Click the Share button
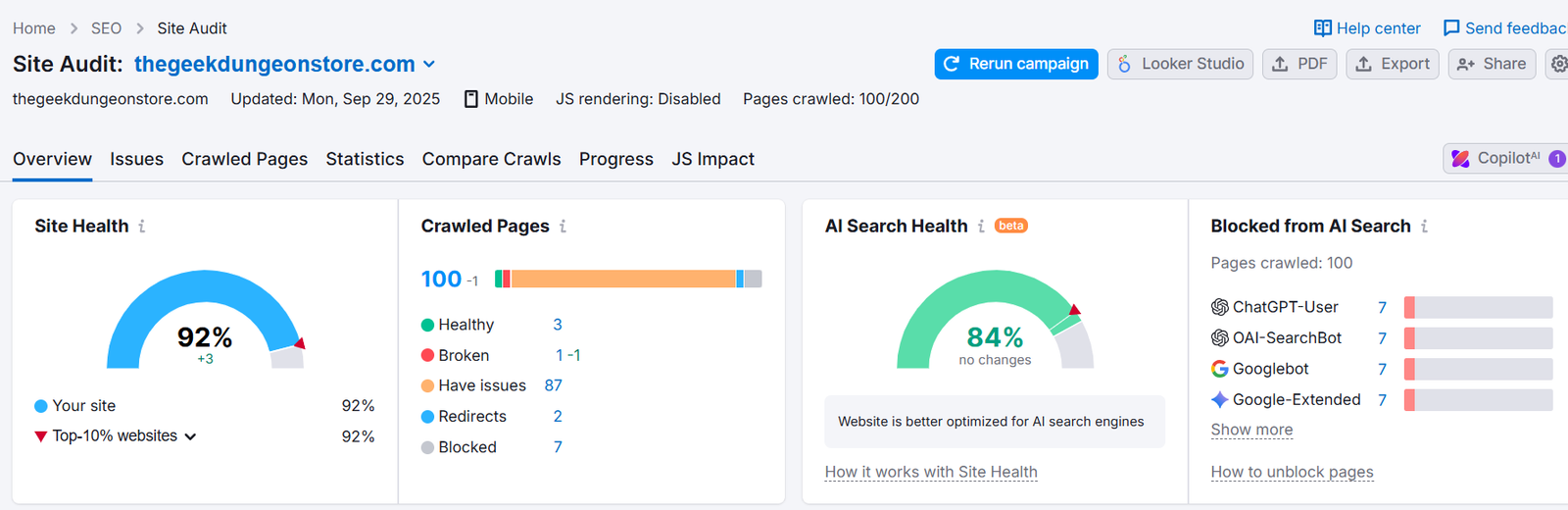Viewport: 1568px width, 510px height. click(1492, 64)
